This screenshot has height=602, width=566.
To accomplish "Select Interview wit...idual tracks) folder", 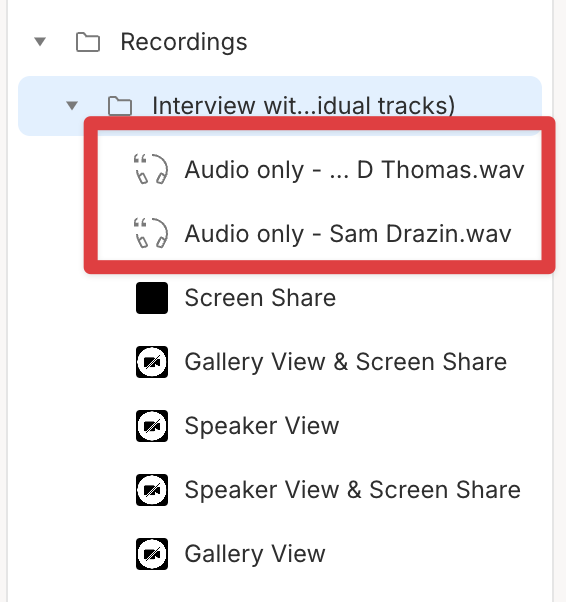I will pyautogui.click(x=280, y=106).
